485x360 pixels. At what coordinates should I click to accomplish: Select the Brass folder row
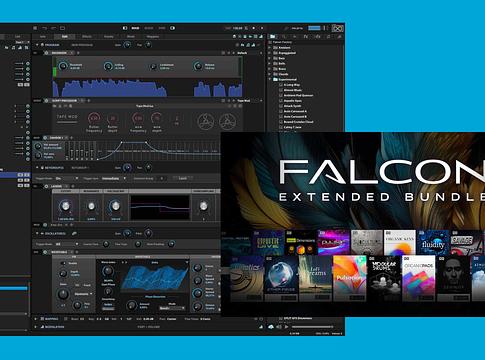pyautogui.click(x=305, y=69)
